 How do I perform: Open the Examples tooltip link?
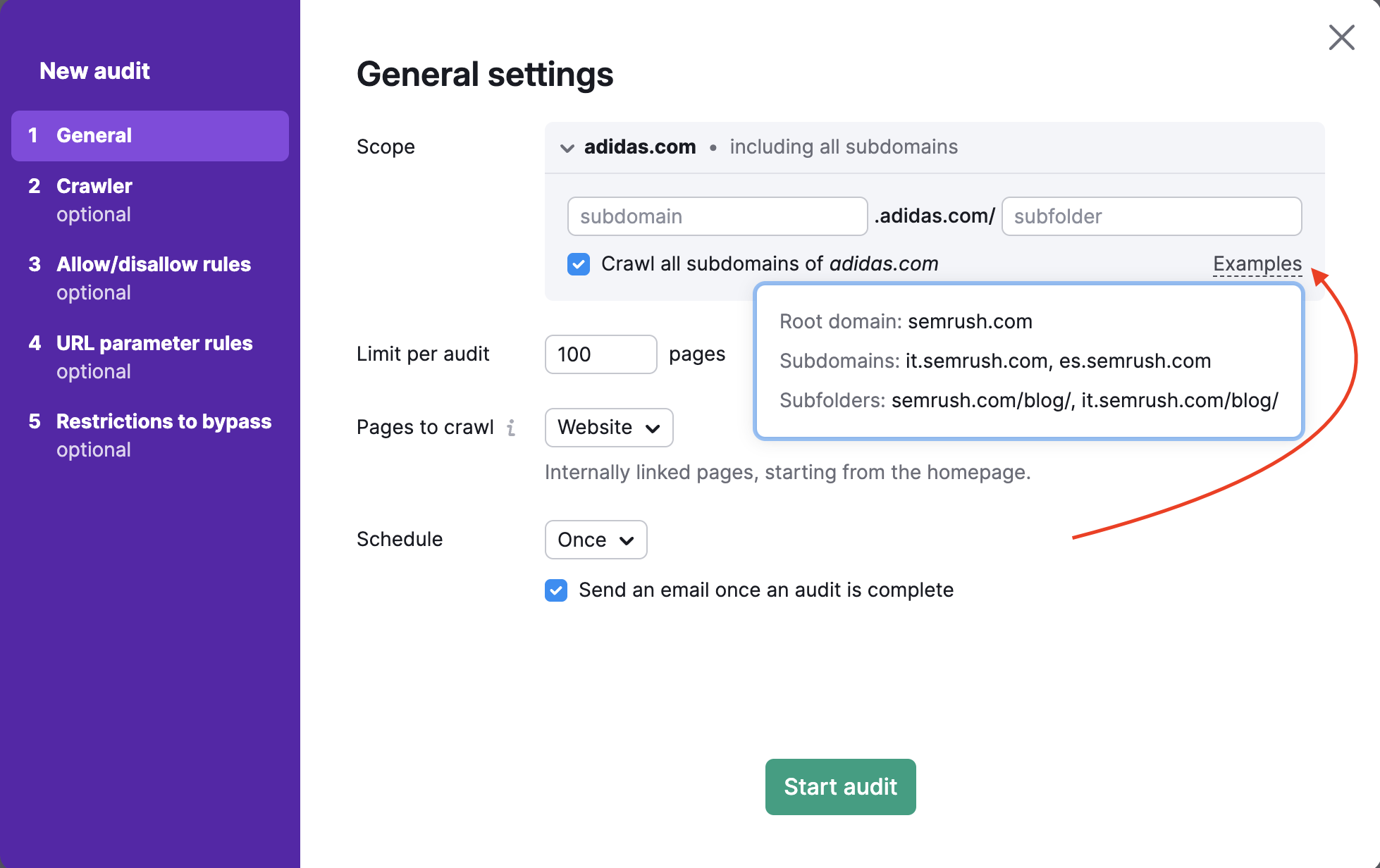point(1257,263)
